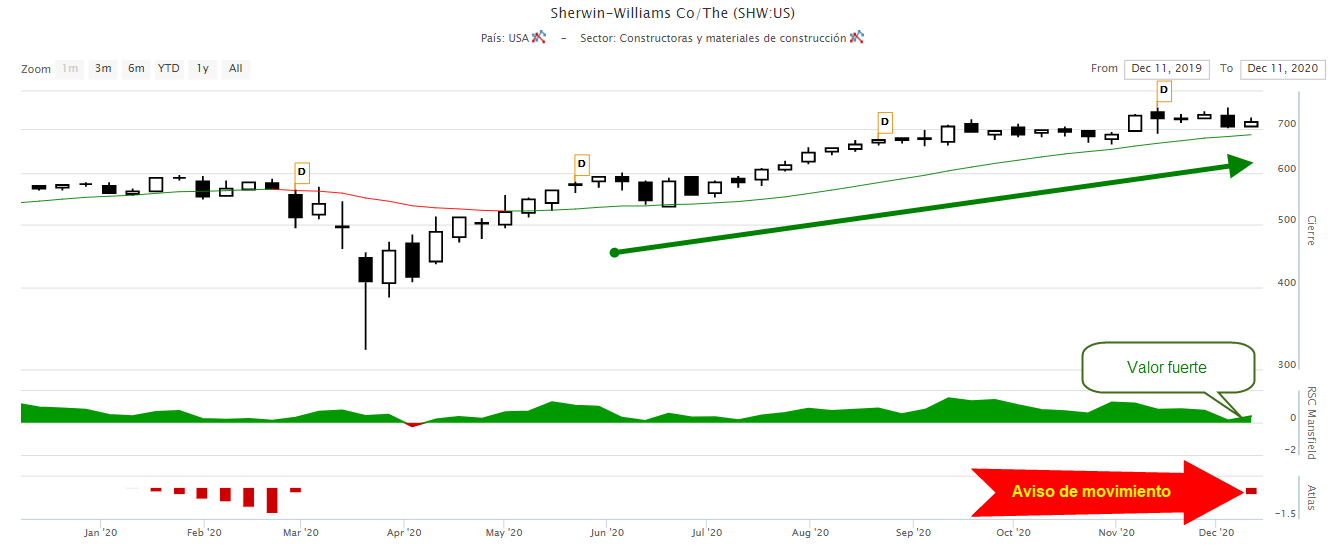Click the tools icon next to Sector
The height and width of the screenshot is (557, 1338).
point(857,37)
